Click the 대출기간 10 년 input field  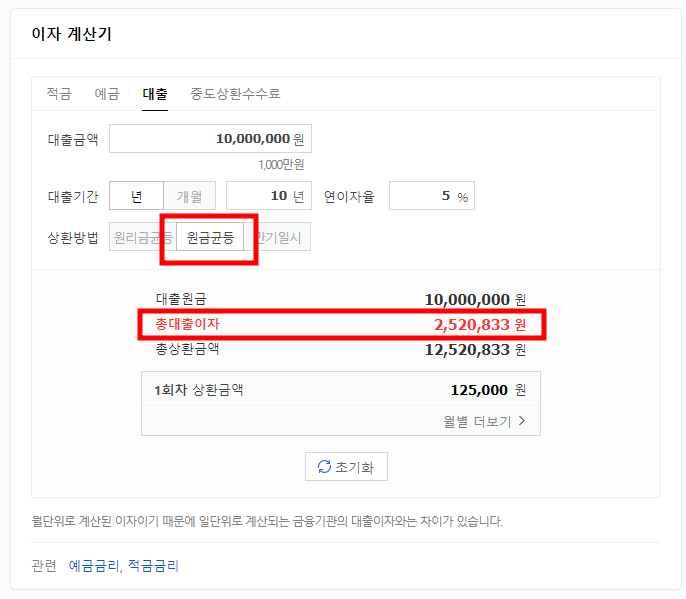coord(269,196)
